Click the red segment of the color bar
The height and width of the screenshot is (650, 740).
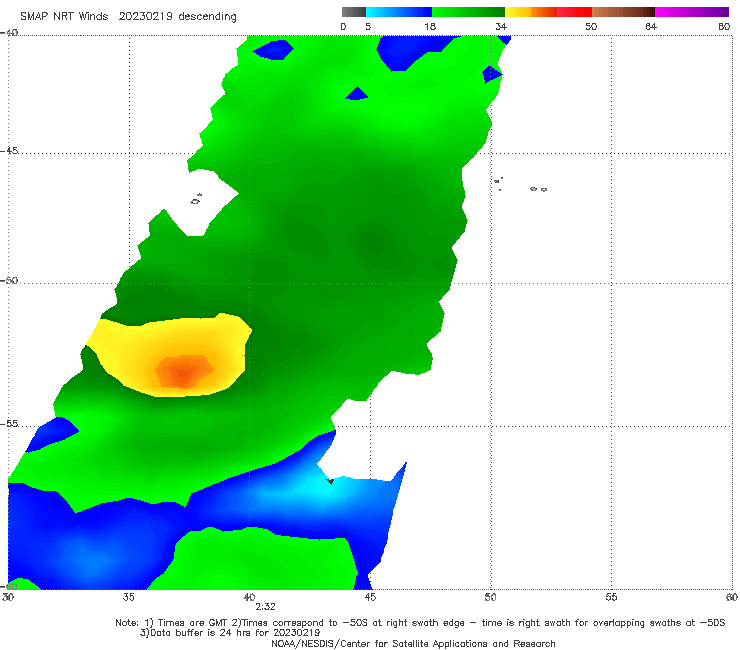coord(574,12)
